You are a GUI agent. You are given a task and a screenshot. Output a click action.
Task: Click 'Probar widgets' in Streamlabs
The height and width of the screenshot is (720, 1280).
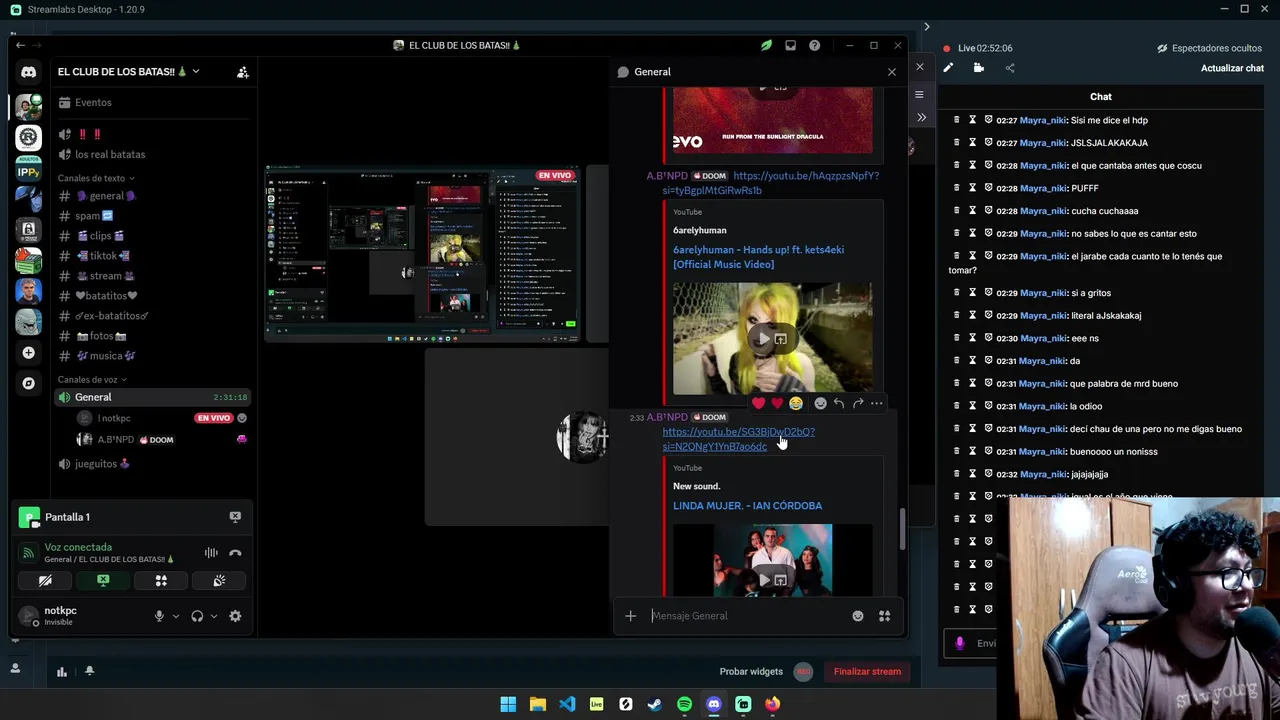pos(750,671)
